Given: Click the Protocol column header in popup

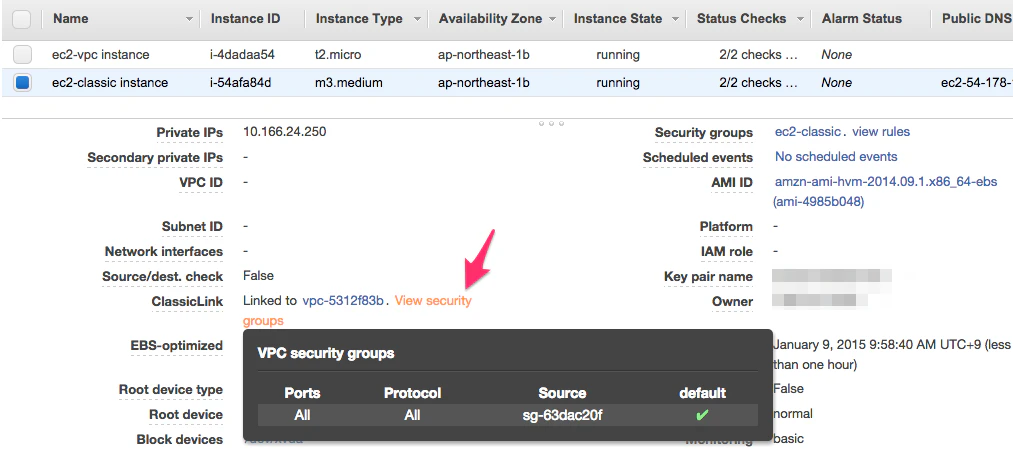Looking at the screenshot, I should click(x=412, y=393).
